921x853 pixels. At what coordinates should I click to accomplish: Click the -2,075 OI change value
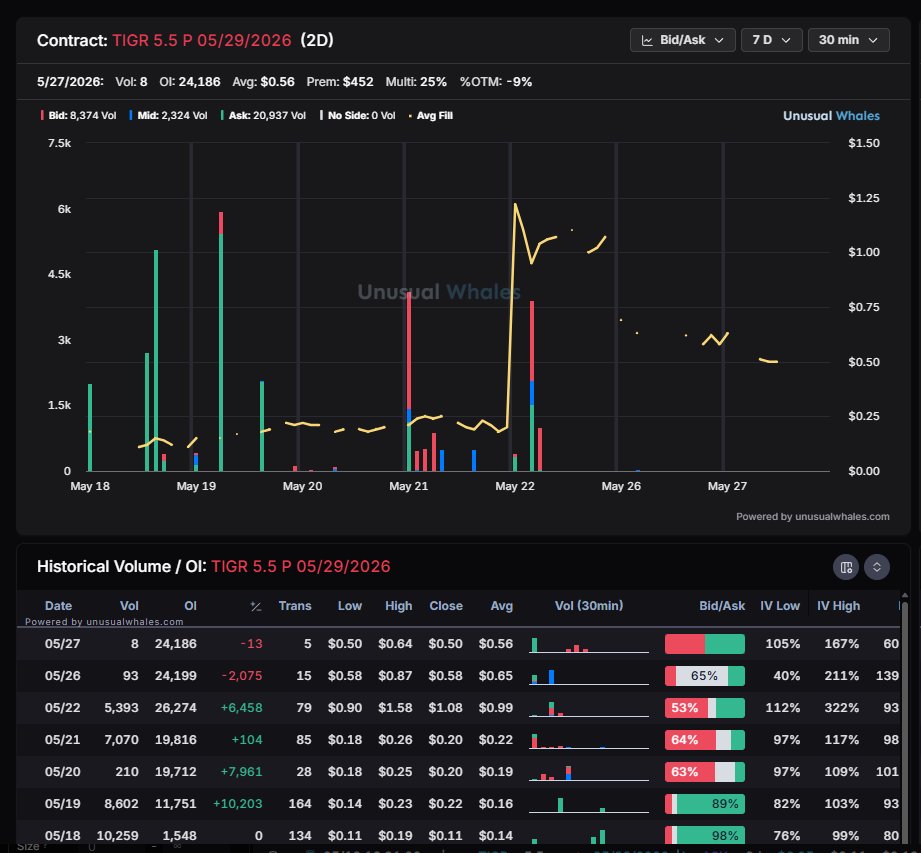(242, 676)
